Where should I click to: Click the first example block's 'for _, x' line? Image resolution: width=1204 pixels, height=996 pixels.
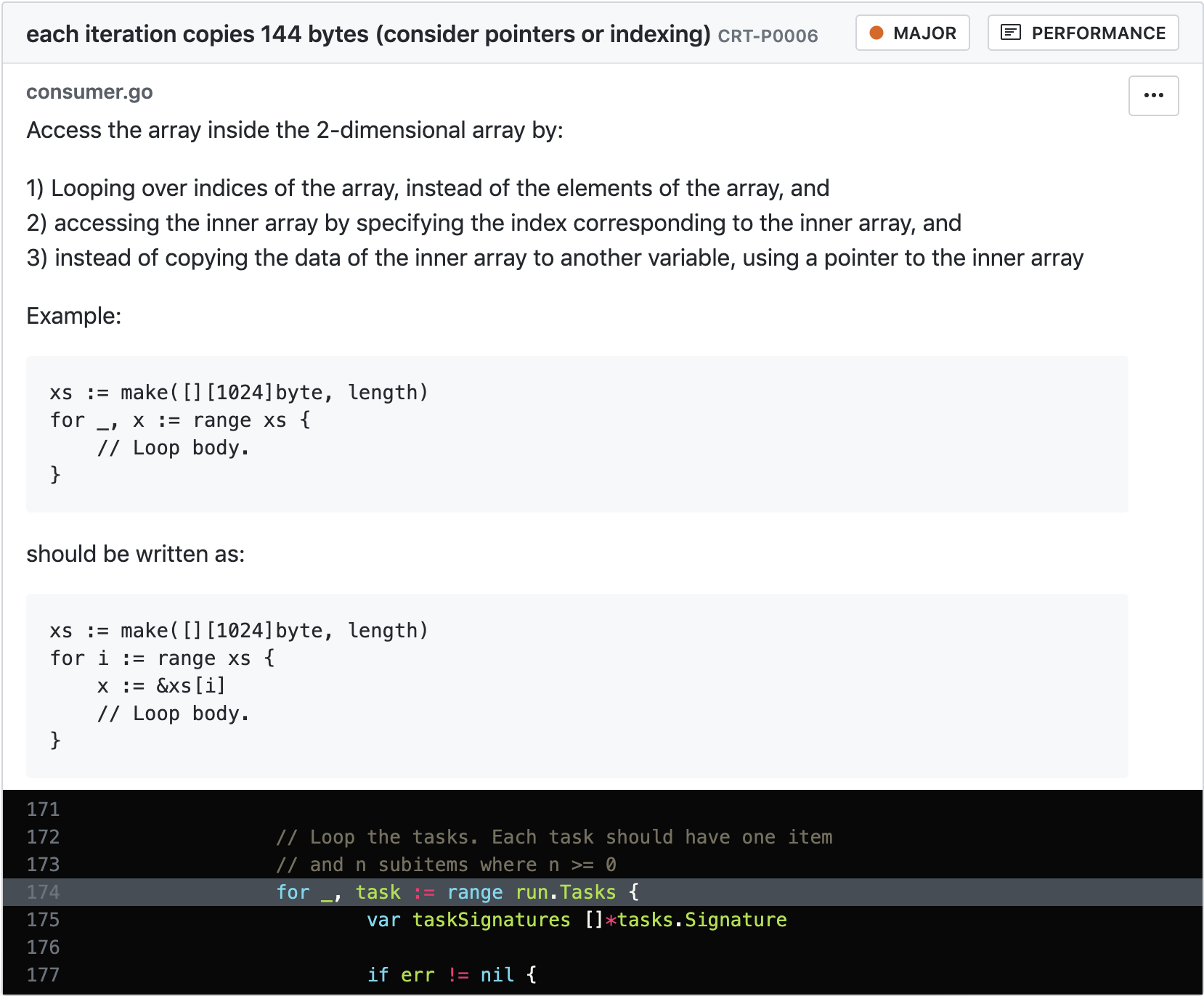(x=180, y=420)
